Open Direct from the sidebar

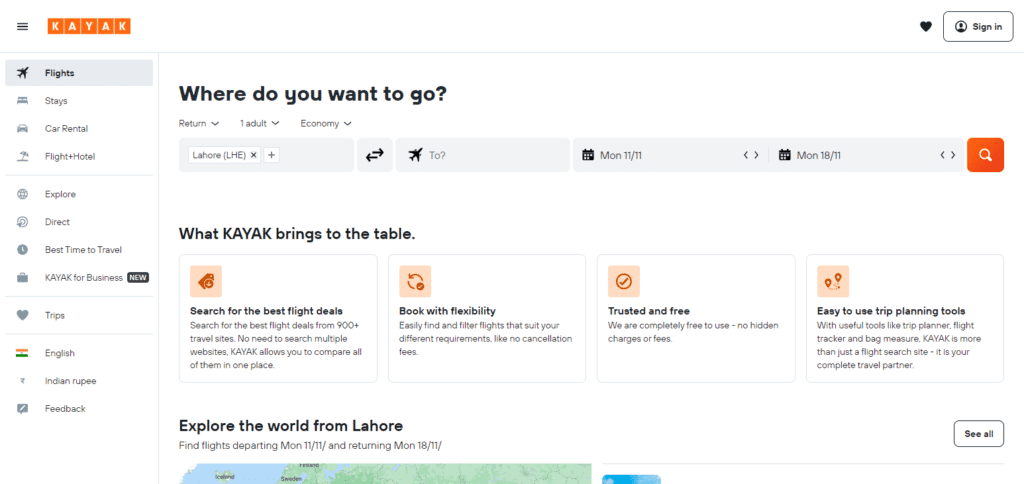79,222
